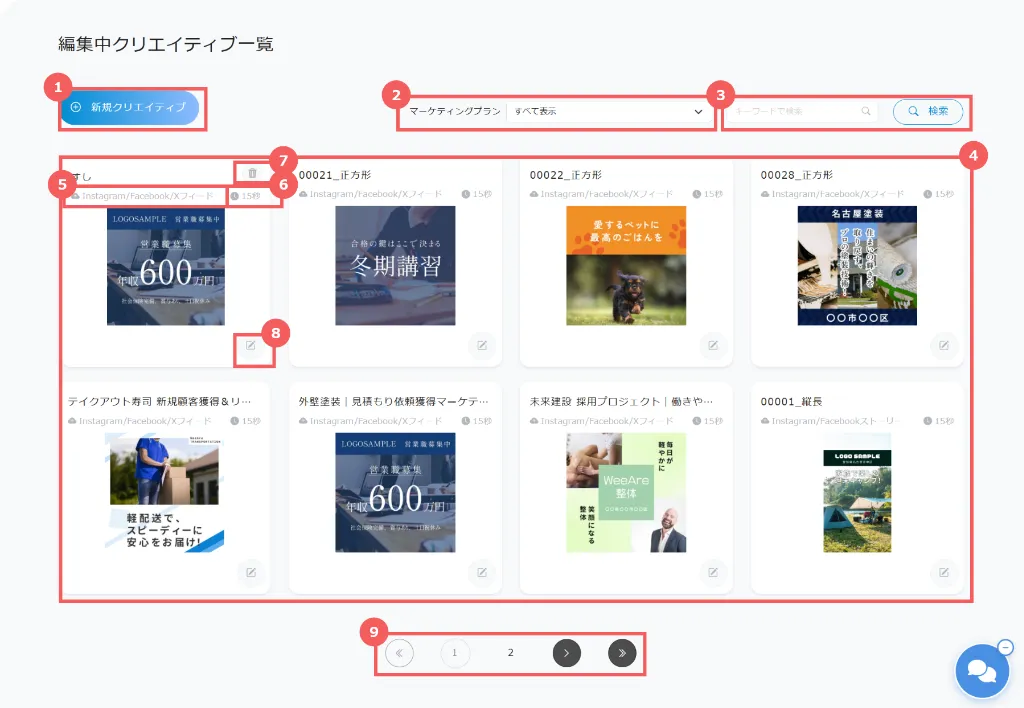Viewport: 1024px width, 708px height.
Task: Click the edit icon on the テイクアウト寿司 card
Action: 251,572
